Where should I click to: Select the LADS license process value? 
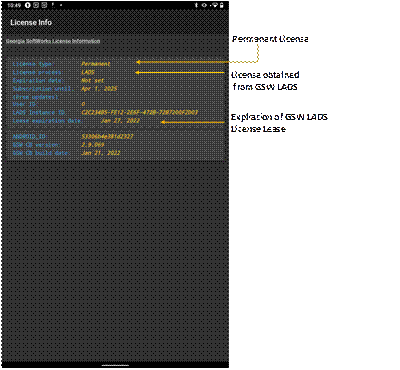tap(88, 72)
